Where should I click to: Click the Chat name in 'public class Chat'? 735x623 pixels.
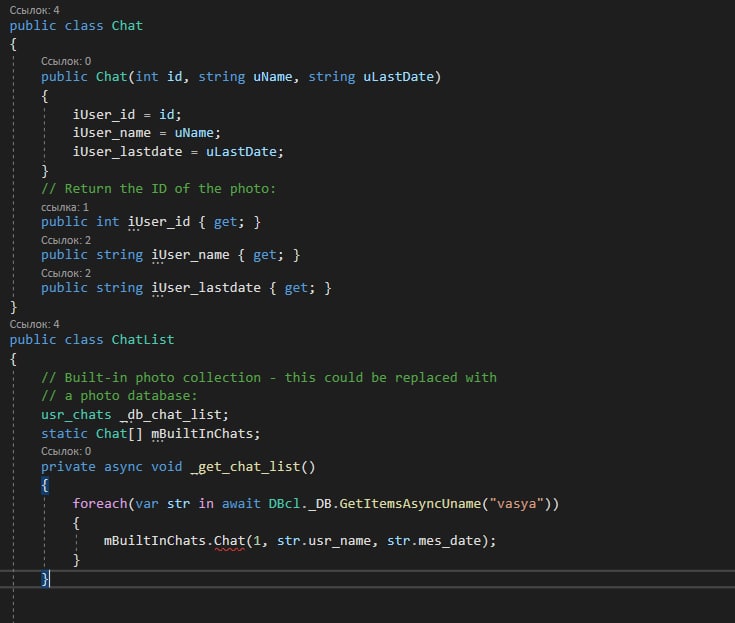tap(127, 26)
